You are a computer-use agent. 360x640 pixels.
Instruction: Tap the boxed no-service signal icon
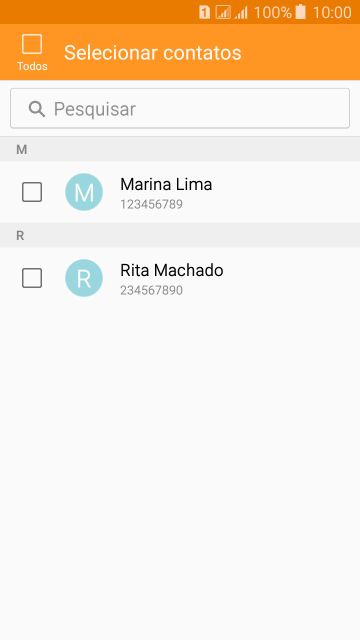(x=223, y=12)
